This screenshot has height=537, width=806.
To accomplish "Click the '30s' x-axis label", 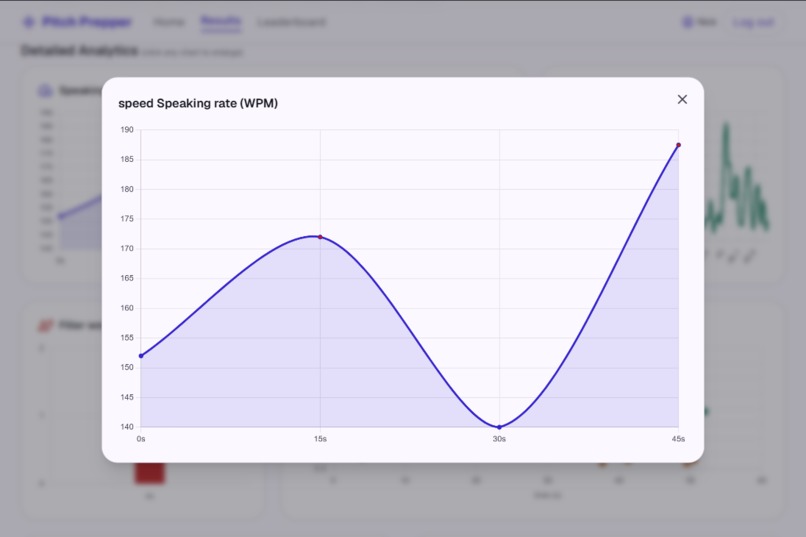I will pyautogui.click(x=499, y=439).
